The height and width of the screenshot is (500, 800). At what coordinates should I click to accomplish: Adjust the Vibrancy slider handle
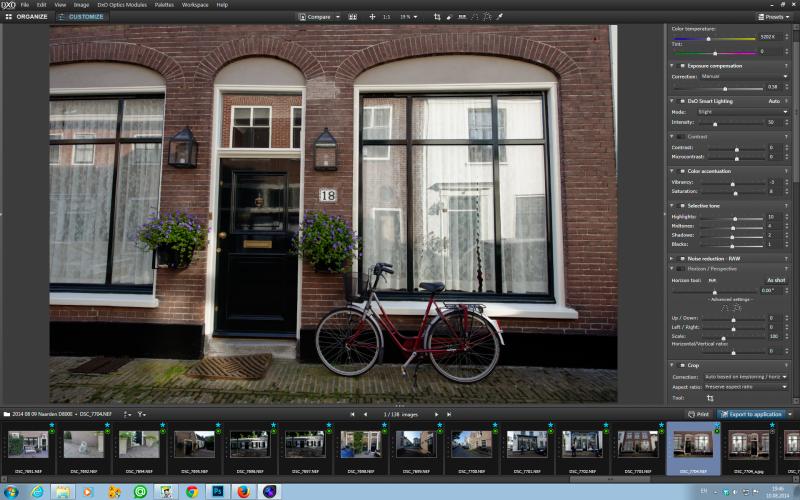click(733, 184)
